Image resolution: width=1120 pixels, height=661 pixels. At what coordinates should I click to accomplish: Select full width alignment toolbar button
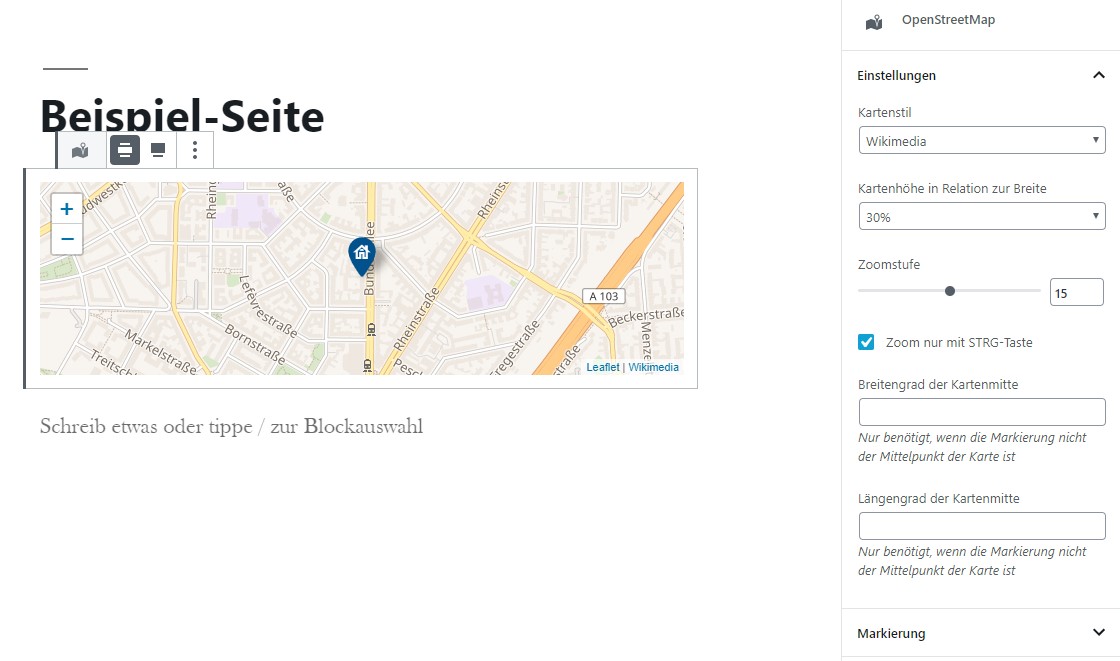coord(158,150)
